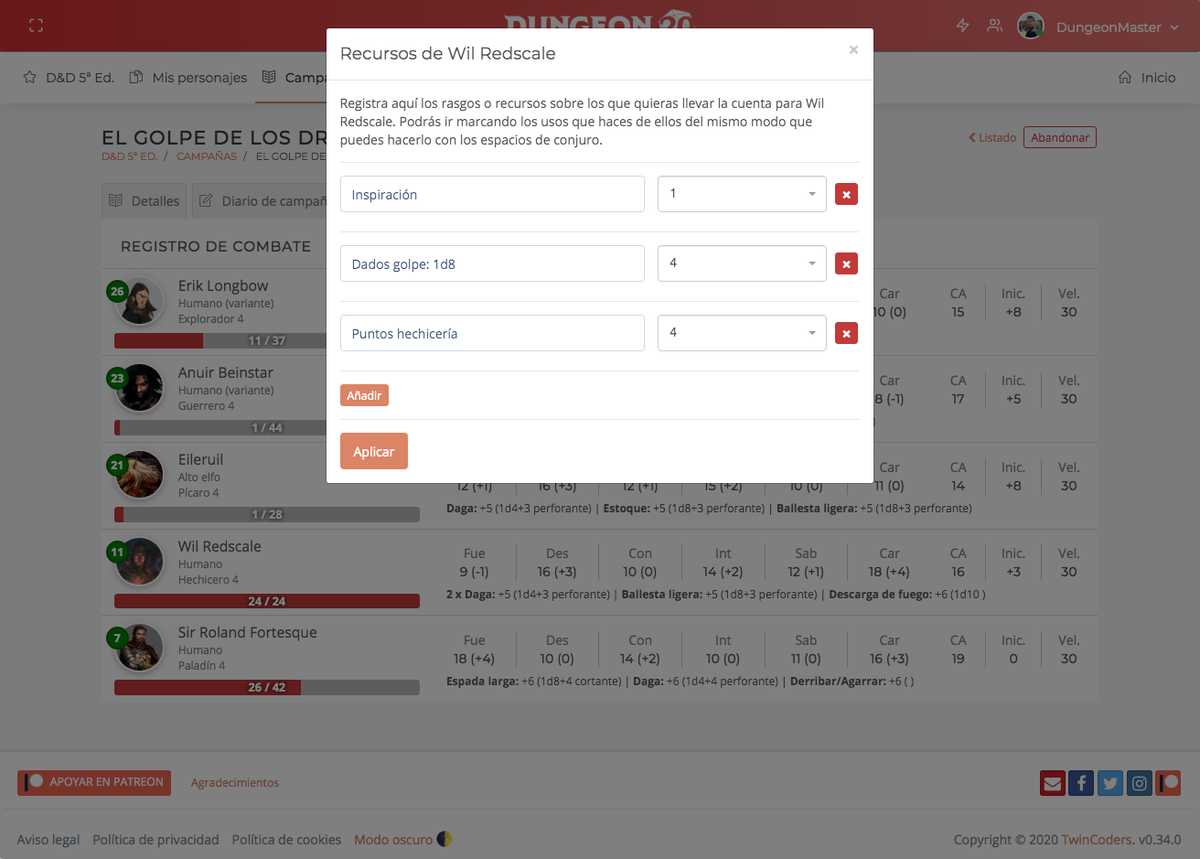Toggle Modo oscuro dark mode

click(403, 840)
